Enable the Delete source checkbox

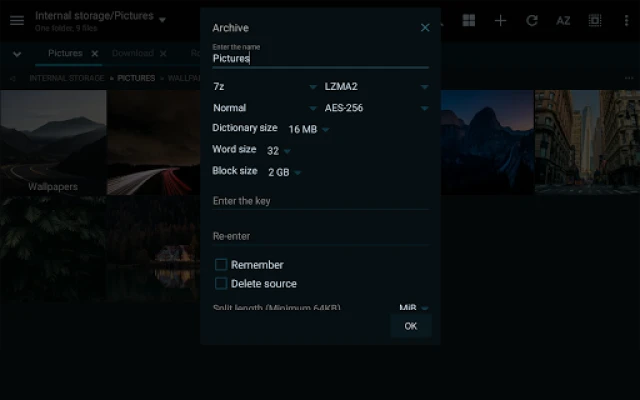pos(221,283)
